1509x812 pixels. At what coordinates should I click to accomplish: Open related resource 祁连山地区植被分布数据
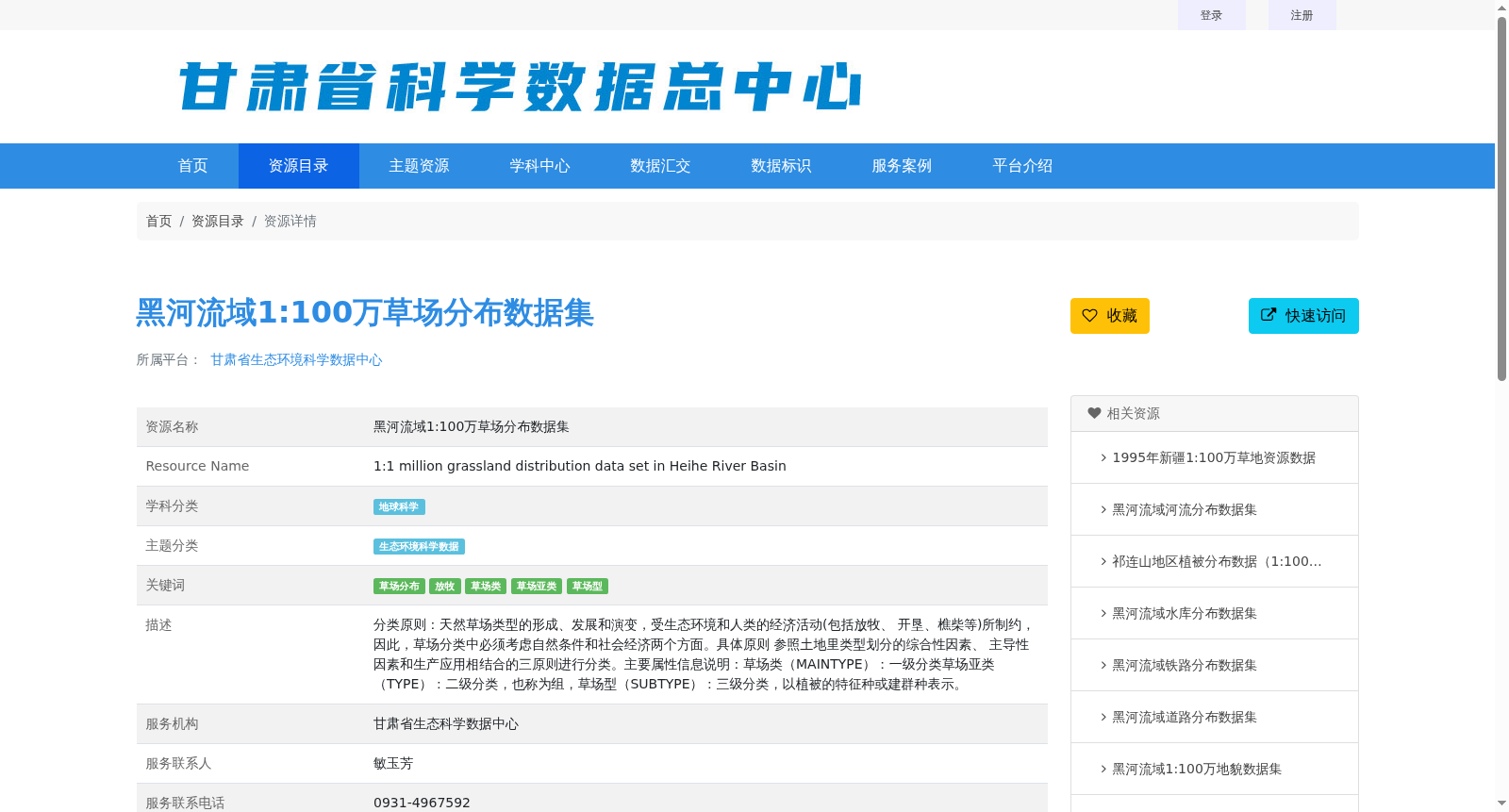coord(1217,561)
